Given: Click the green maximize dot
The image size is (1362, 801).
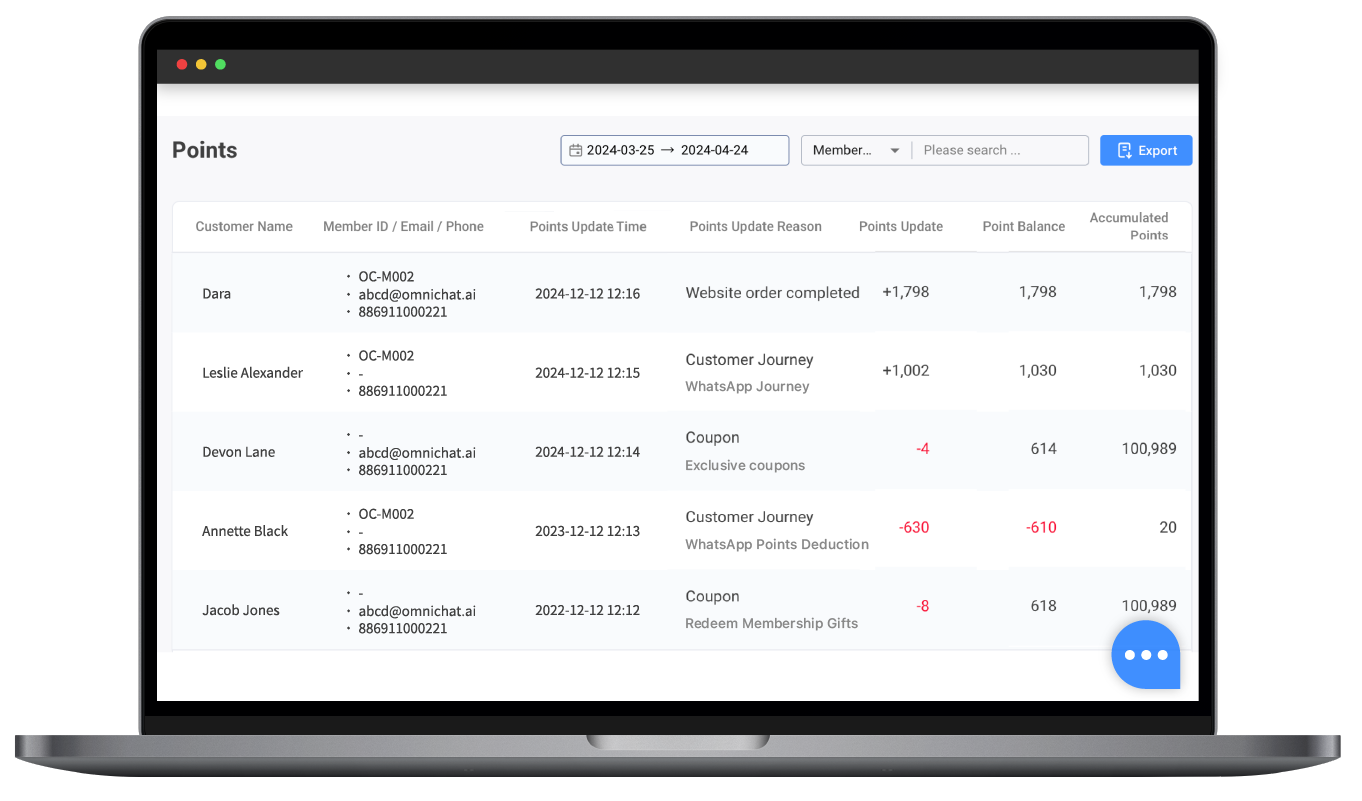Looking at the screenshot, I should pos(220,64).
